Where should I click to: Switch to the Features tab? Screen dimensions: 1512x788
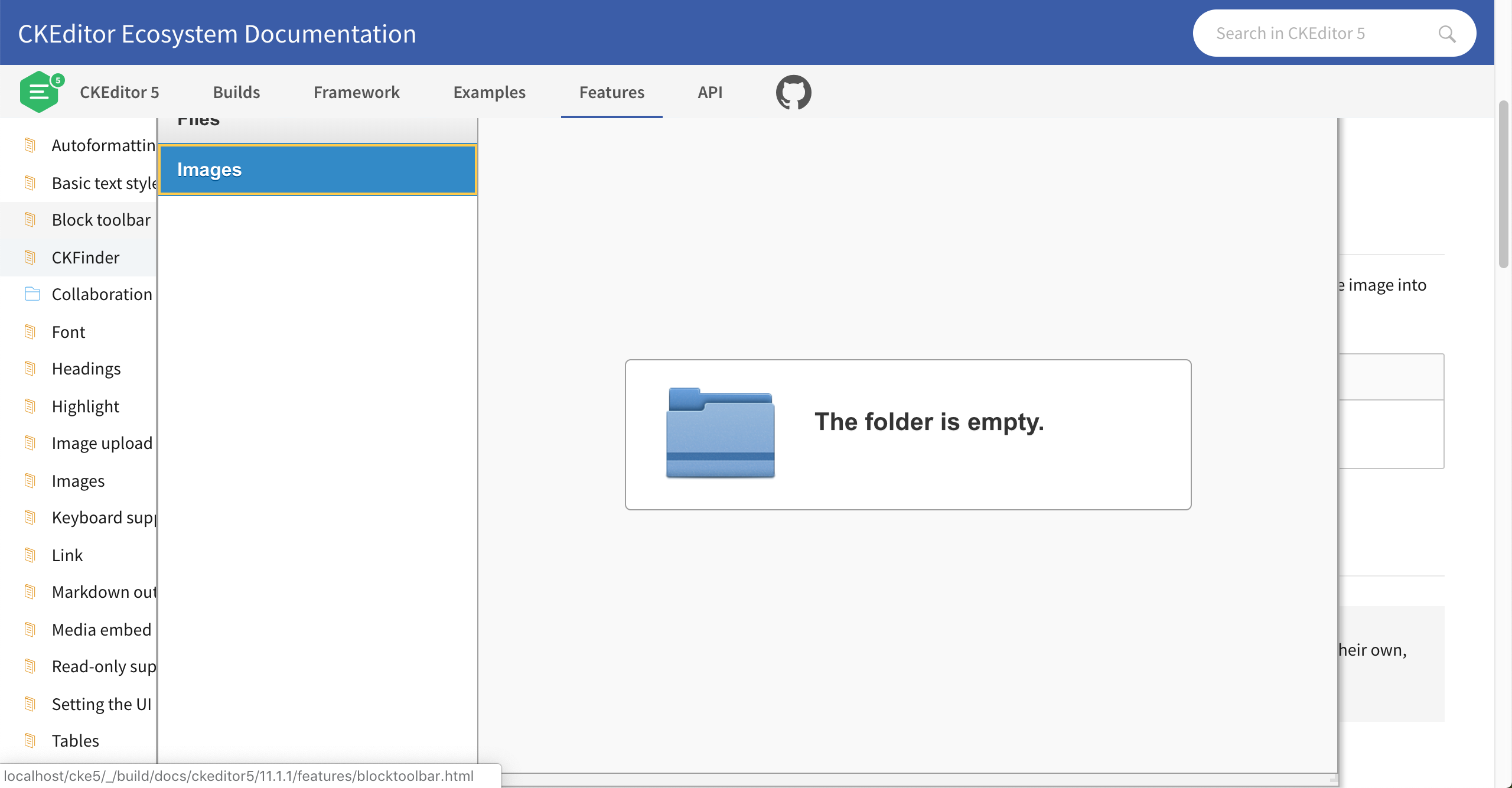coord(611,92)
